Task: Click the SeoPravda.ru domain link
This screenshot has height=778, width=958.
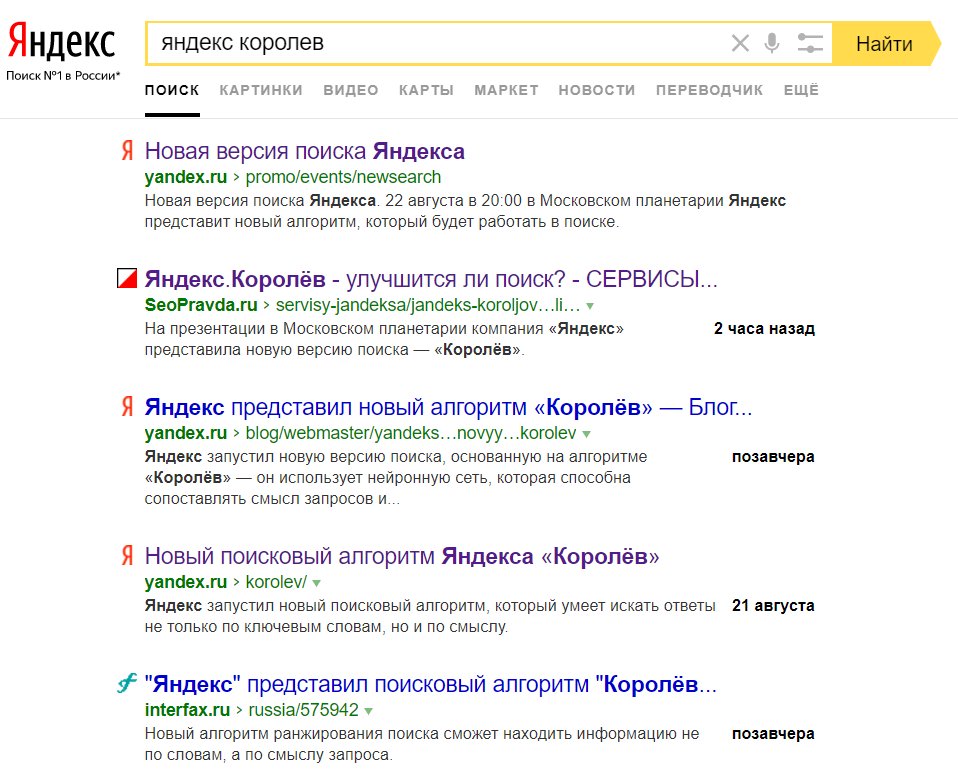Action: 201,305
